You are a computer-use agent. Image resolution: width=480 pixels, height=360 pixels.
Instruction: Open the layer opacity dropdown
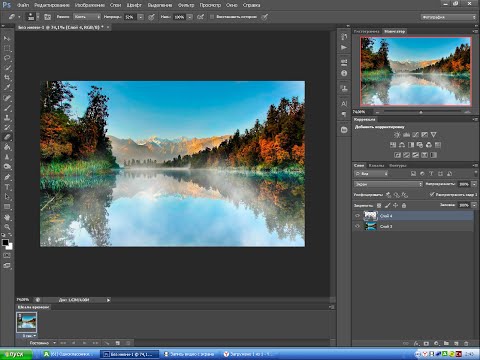[474, 184]
